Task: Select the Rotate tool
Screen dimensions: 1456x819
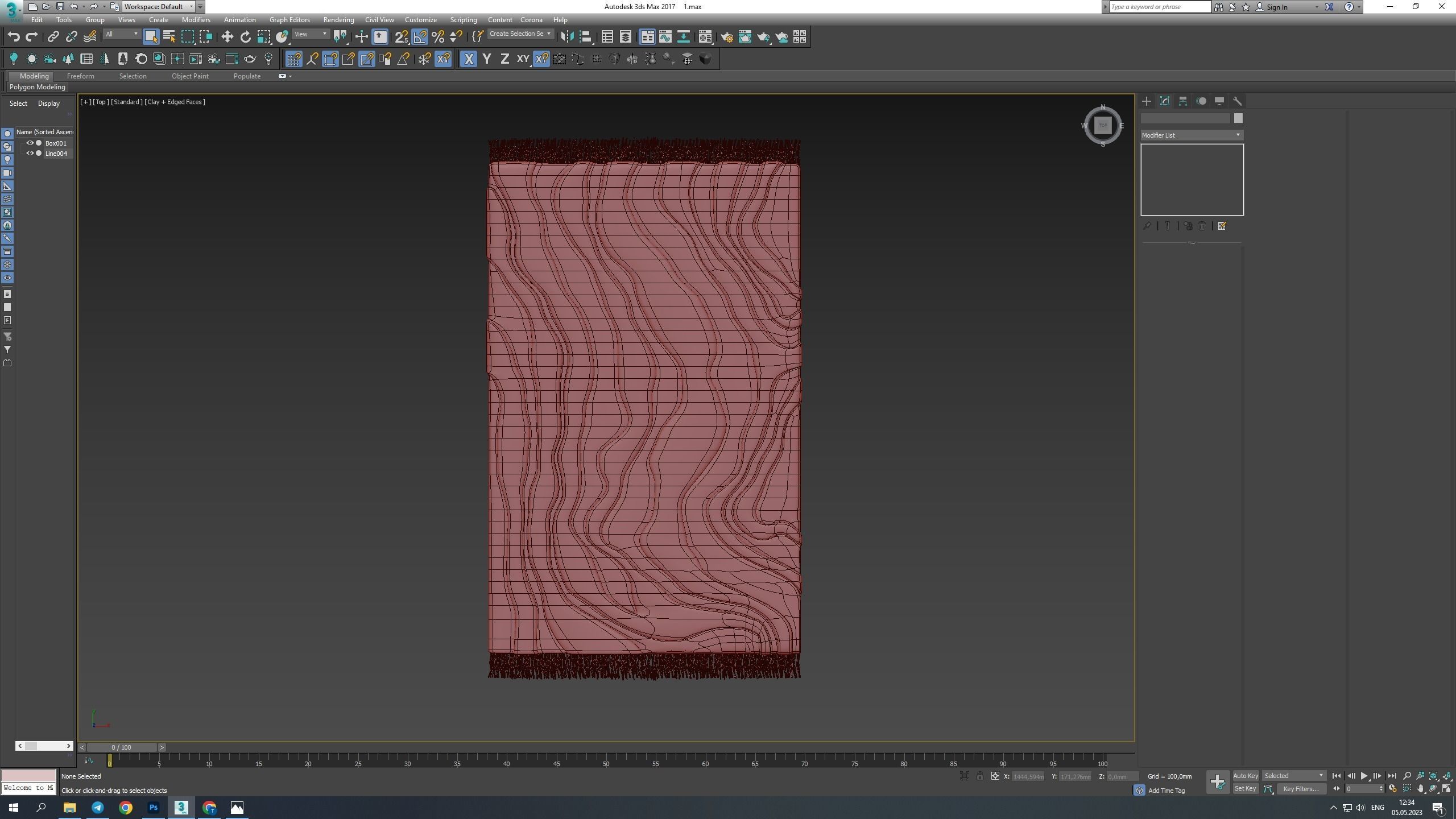Action: click(245, 37)
